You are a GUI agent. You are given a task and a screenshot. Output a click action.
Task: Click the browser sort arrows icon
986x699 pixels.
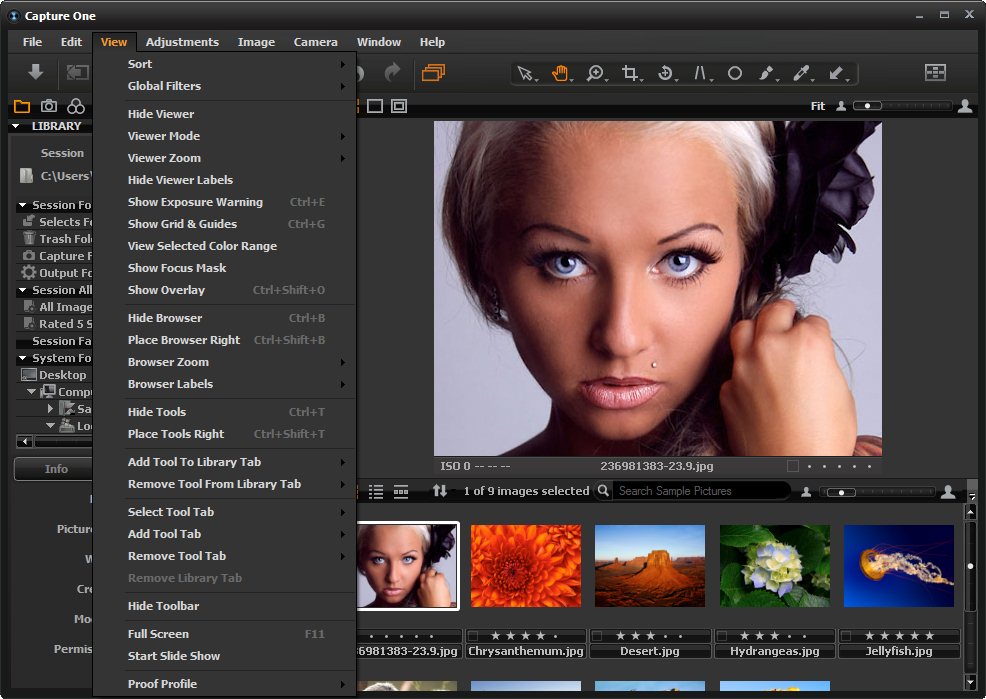coord(440,491)
